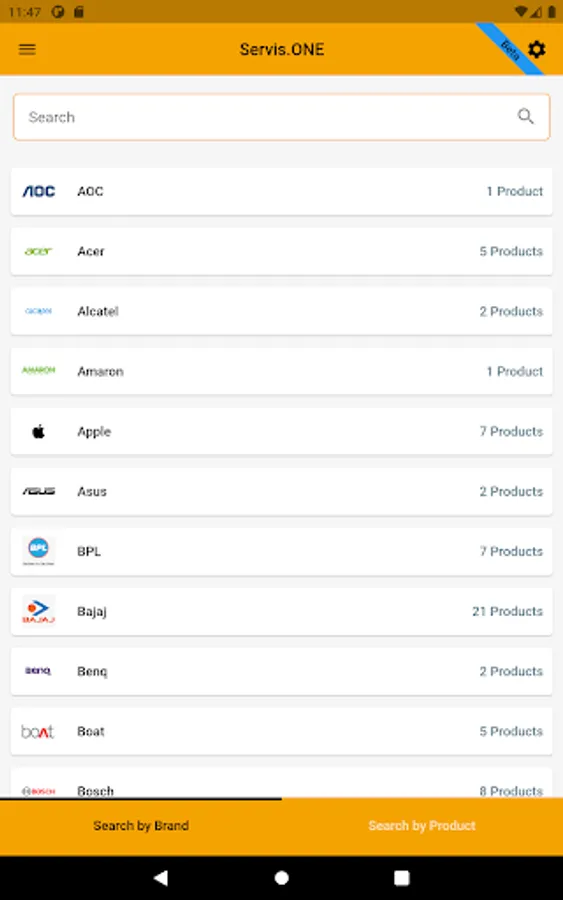Select the Bosch brand row

click(x=282, y=783)
